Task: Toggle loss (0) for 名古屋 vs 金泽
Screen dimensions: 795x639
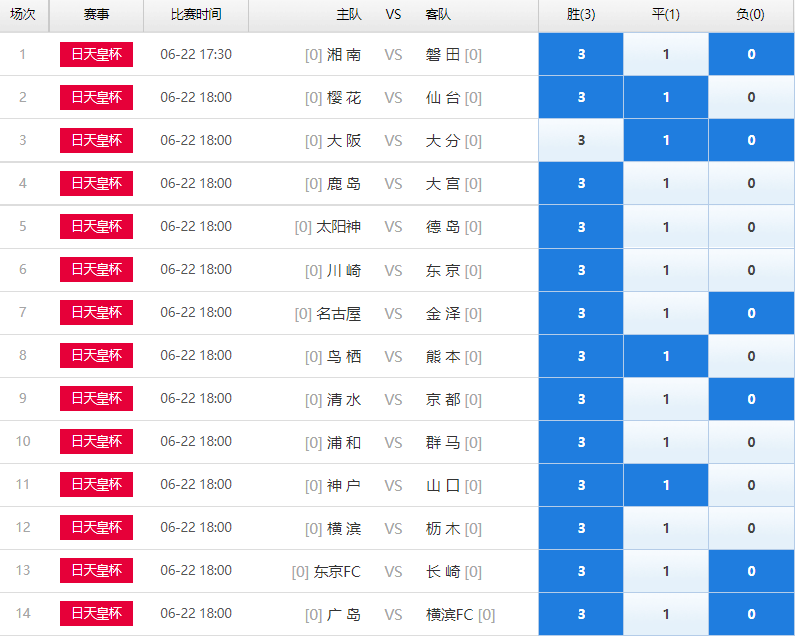Action: (751, 313)
